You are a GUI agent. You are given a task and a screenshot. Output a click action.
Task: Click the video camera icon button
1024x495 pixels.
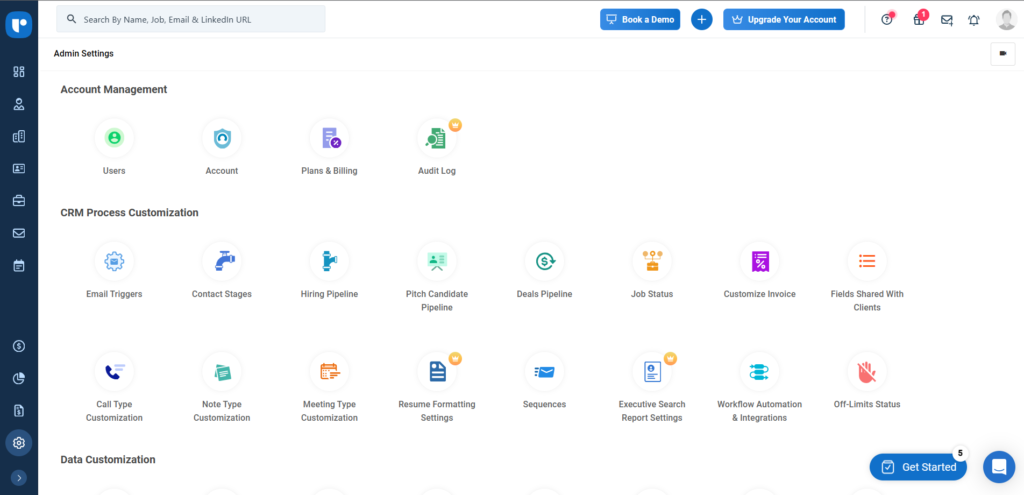click(x=1002, y=54)
